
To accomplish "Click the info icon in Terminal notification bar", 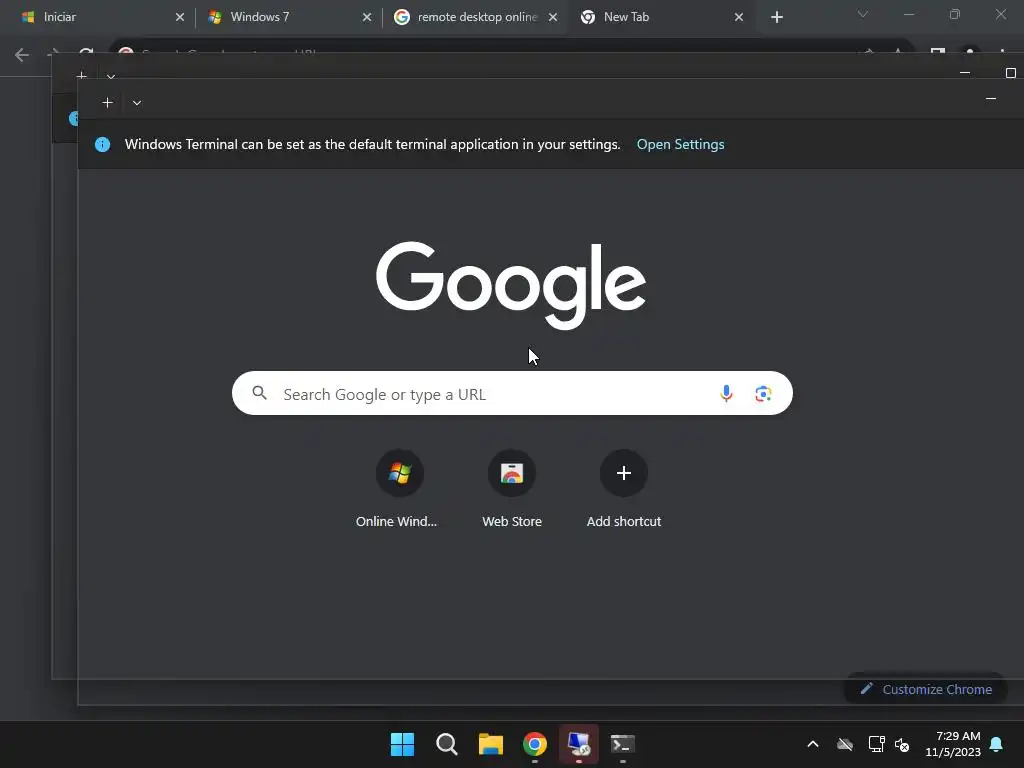I will click(x=103, y=144).
